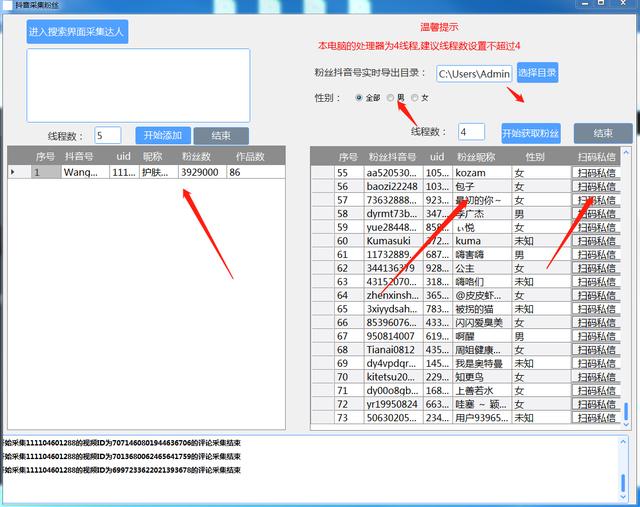The width and height of the screenshot is (640, 507).
Task: Click 扫码私信 for row 70 kitetsu20
Action: coord(596,377)
